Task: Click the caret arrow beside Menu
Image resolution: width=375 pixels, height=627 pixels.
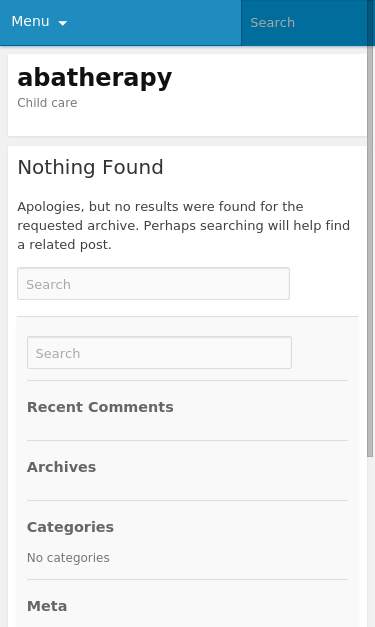Action: (x=62, y=23)
